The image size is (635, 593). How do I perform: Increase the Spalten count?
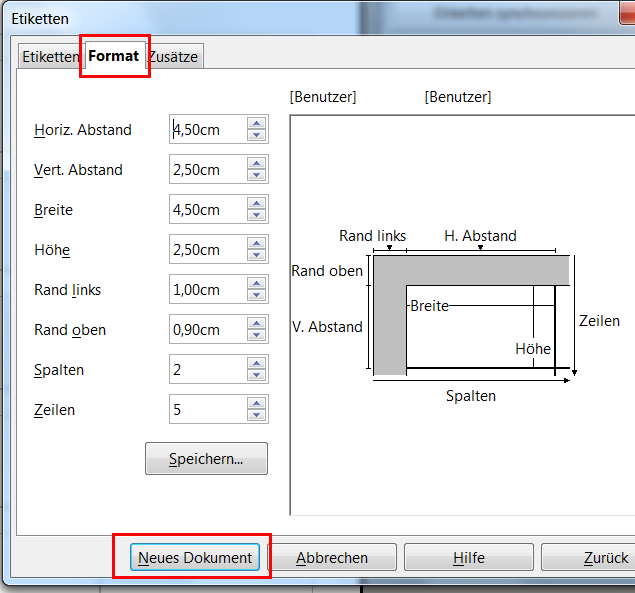pyautogui.click(x=257, y=364)
